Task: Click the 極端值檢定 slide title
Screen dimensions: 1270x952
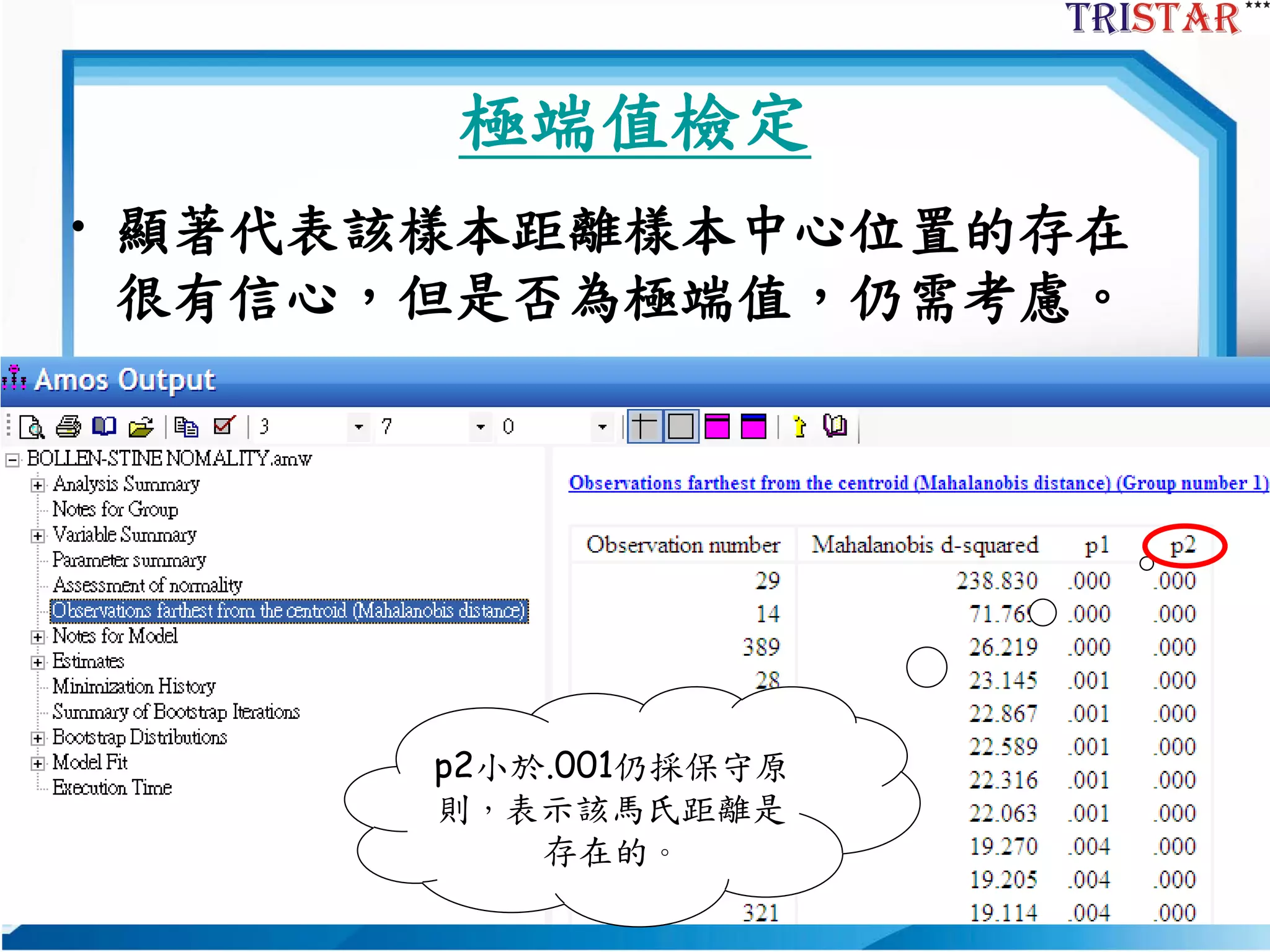Action: pos(634,125)
